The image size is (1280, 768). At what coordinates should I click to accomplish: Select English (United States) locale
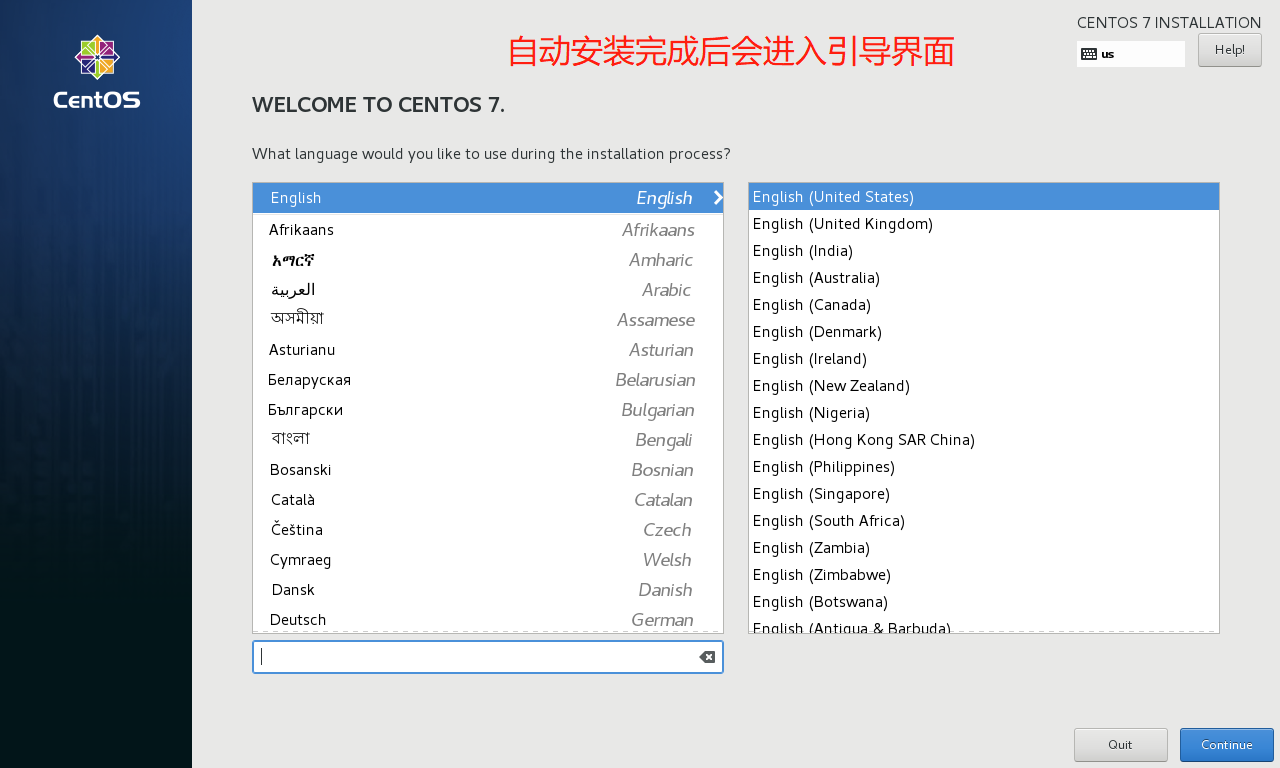coord(984,197)
